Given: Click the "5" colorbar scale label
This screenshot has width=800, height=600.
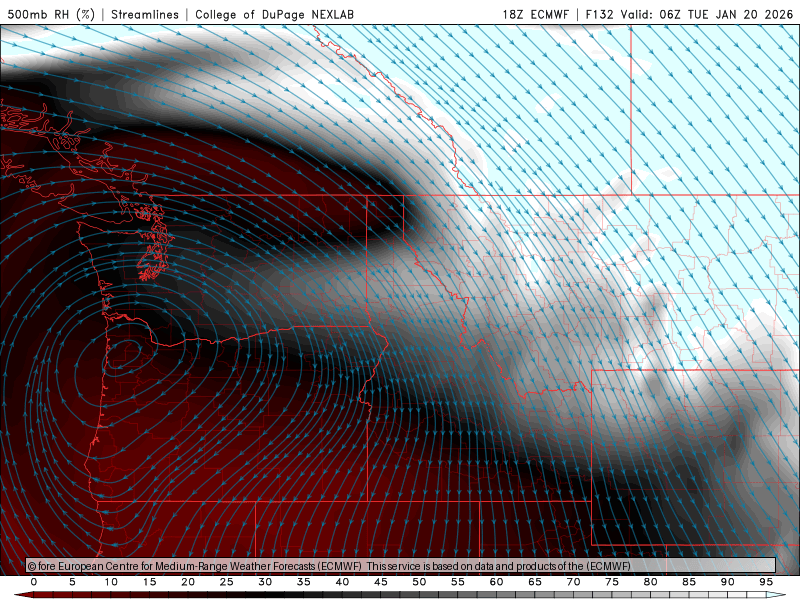Looking at the screenshot, I should coord(72,582).
